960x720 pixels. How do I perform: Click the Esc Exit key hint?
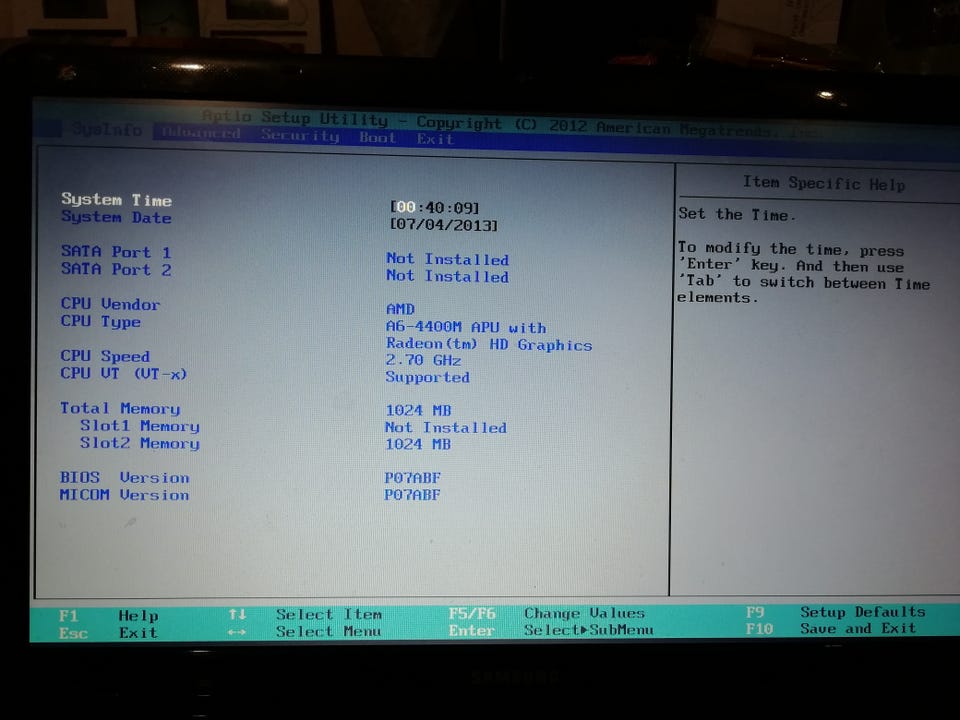108,632
